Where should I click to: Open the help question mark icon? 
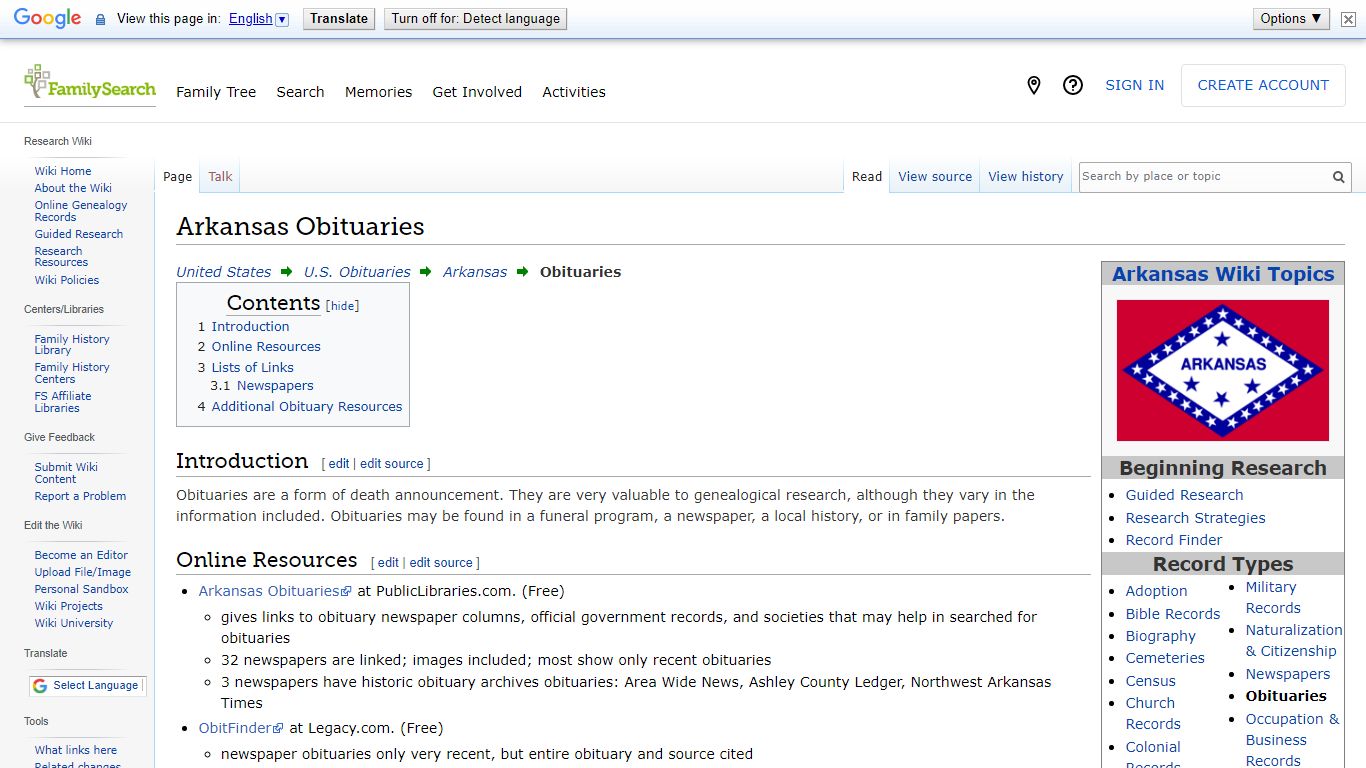click(x=1073, y=86)
